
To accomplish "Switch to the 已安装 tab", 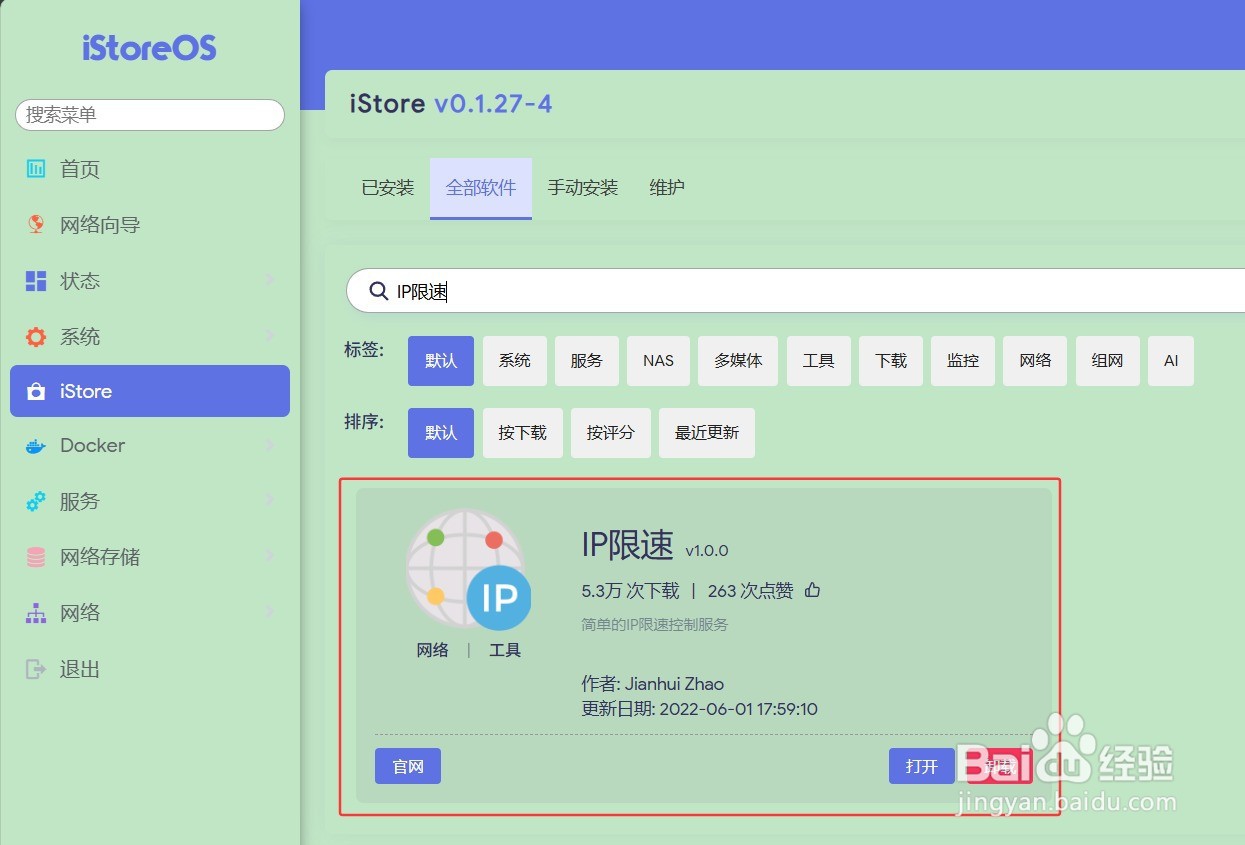I will click(x=387, y=187).
